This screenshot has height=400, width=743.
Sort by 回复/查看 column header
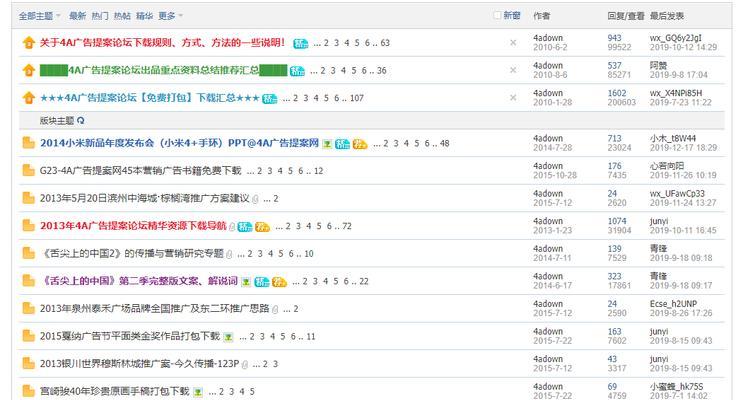tap(625, 16)
